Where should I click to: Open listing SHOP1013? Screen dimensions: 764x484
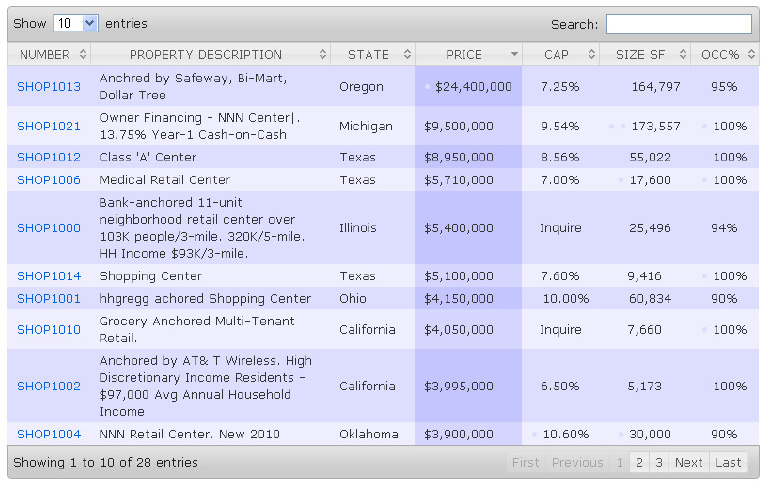click(x=49, y=87)
